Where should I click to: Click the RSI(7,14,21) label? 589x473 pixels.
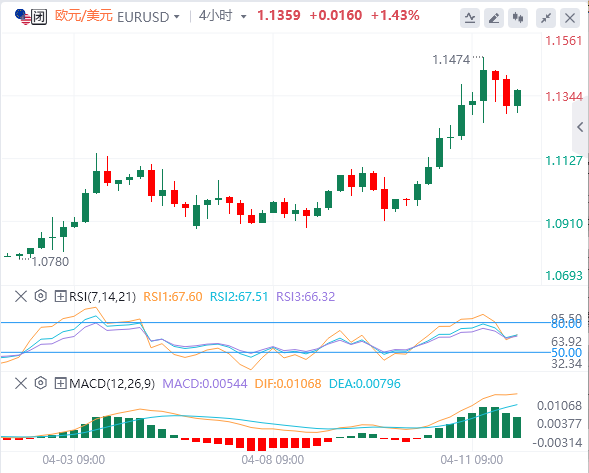(102, 297)
